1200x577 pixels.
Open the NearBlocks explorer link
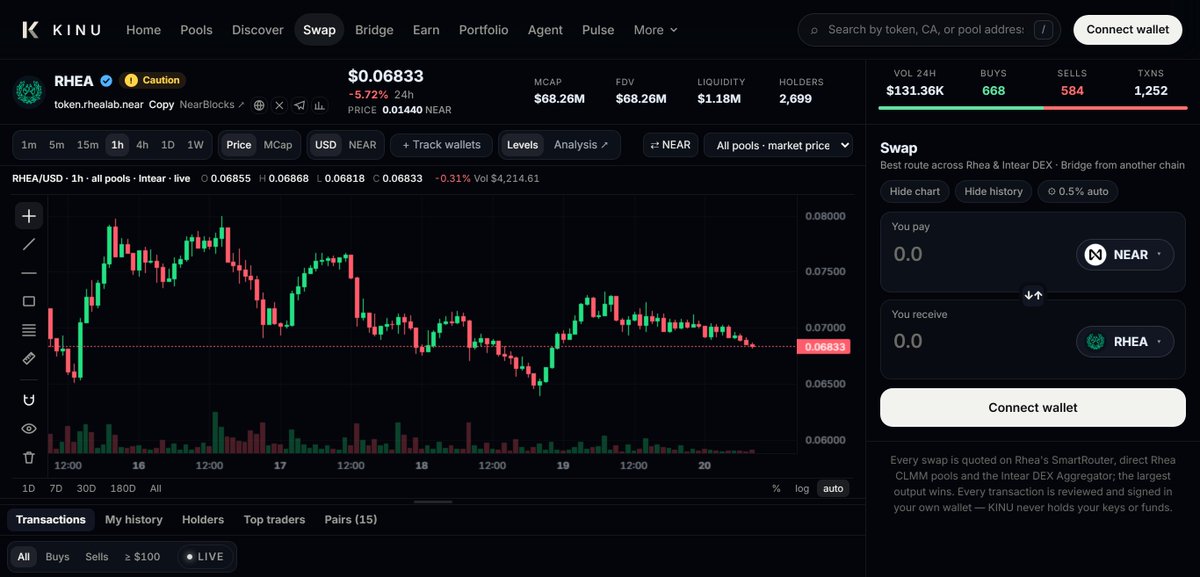click(x=212, y=104)
